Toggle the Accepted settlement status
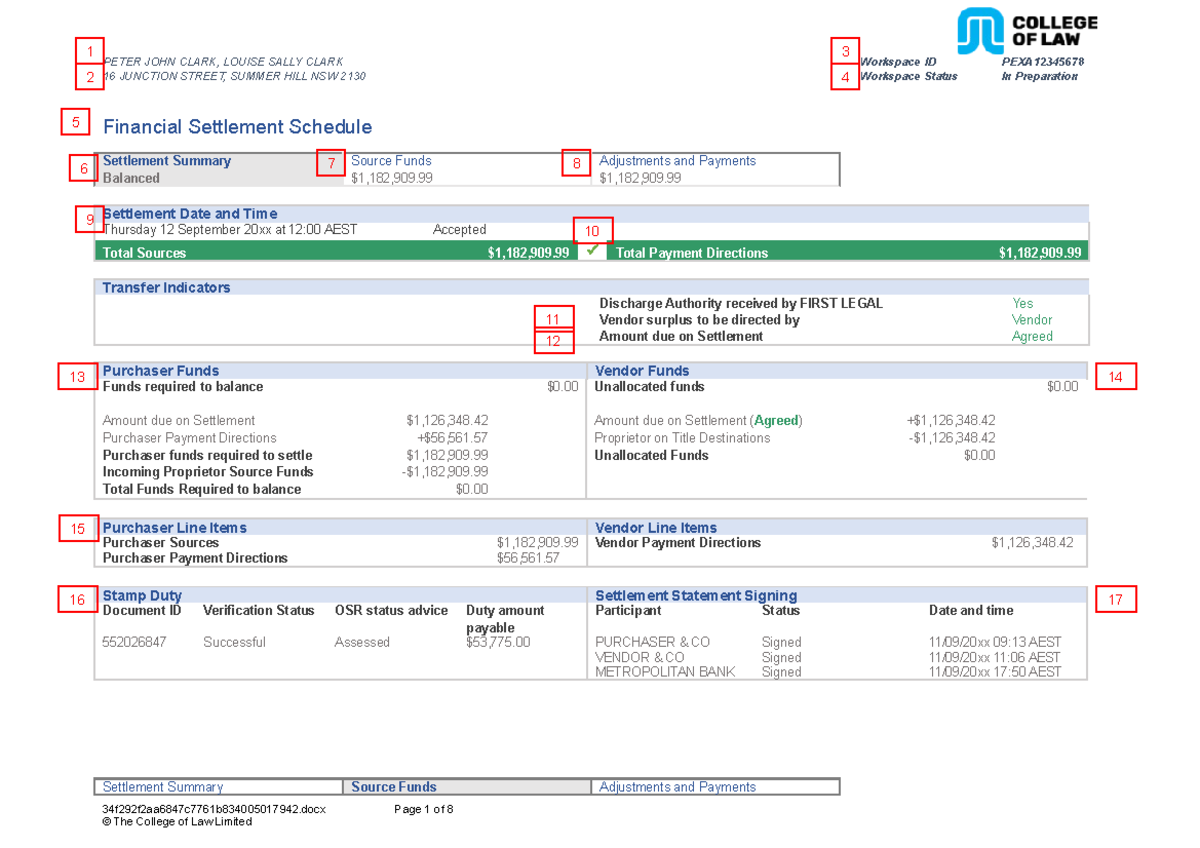 [460, 229]
